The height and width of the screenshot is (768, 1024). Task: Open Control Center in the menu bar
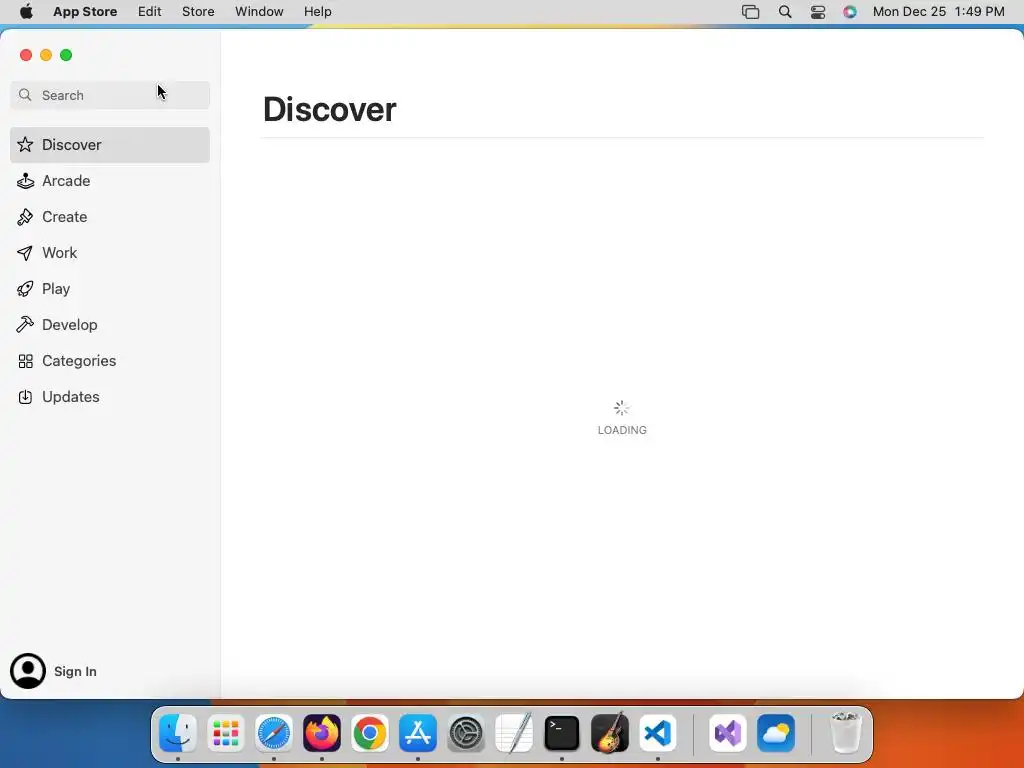pos(818,12)
